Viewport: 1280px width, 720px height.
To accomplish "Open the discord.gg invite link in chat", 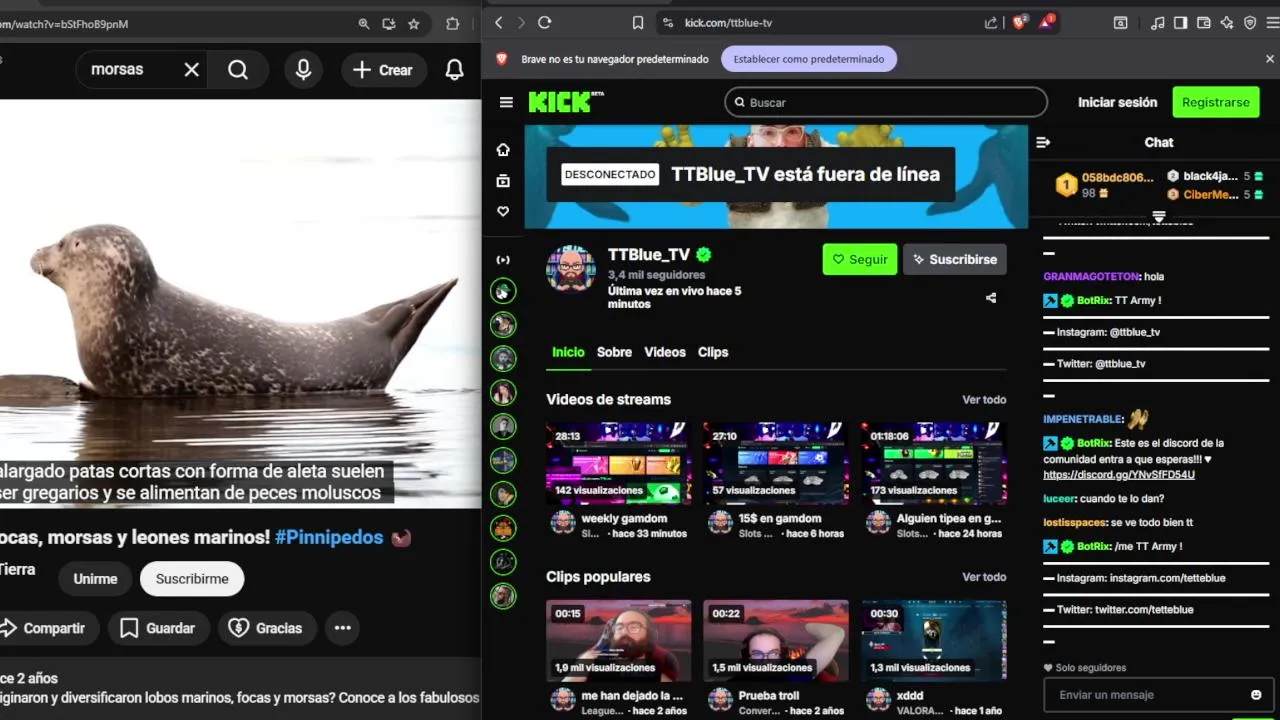I will 1119,474.
